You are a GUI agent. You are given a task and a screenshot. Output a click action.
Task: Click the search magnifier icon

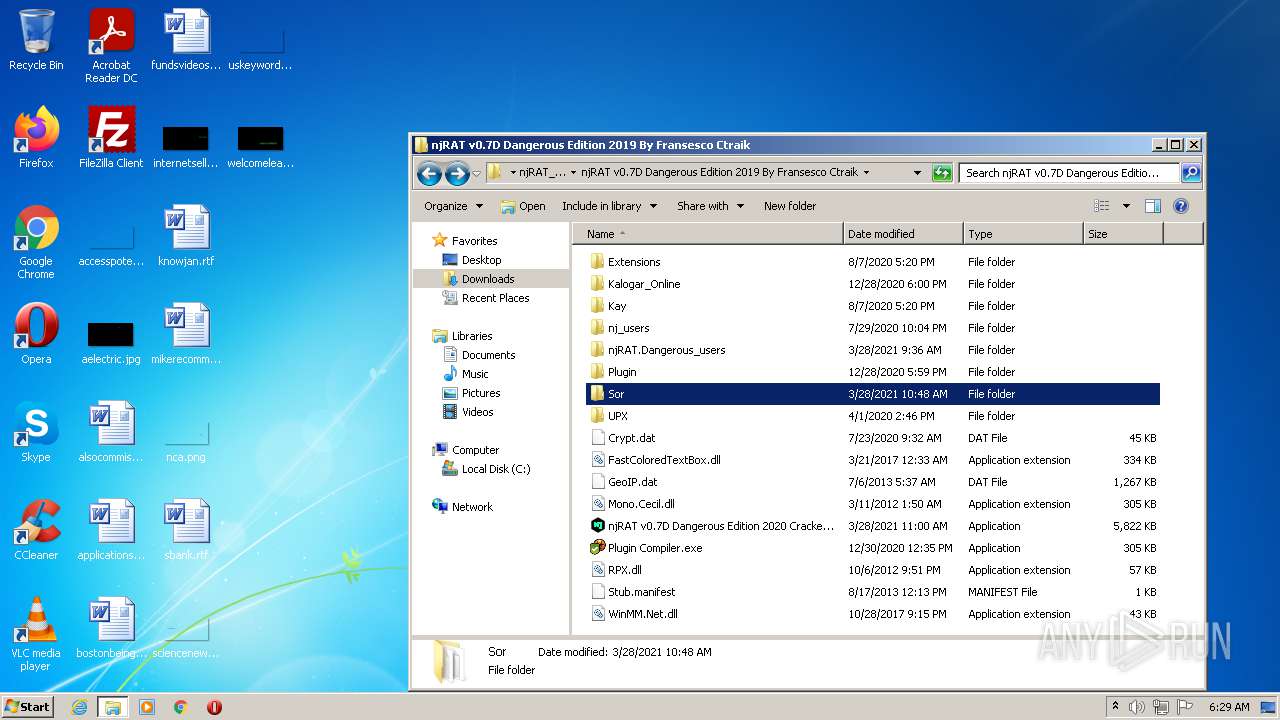tap(1190, 173)
